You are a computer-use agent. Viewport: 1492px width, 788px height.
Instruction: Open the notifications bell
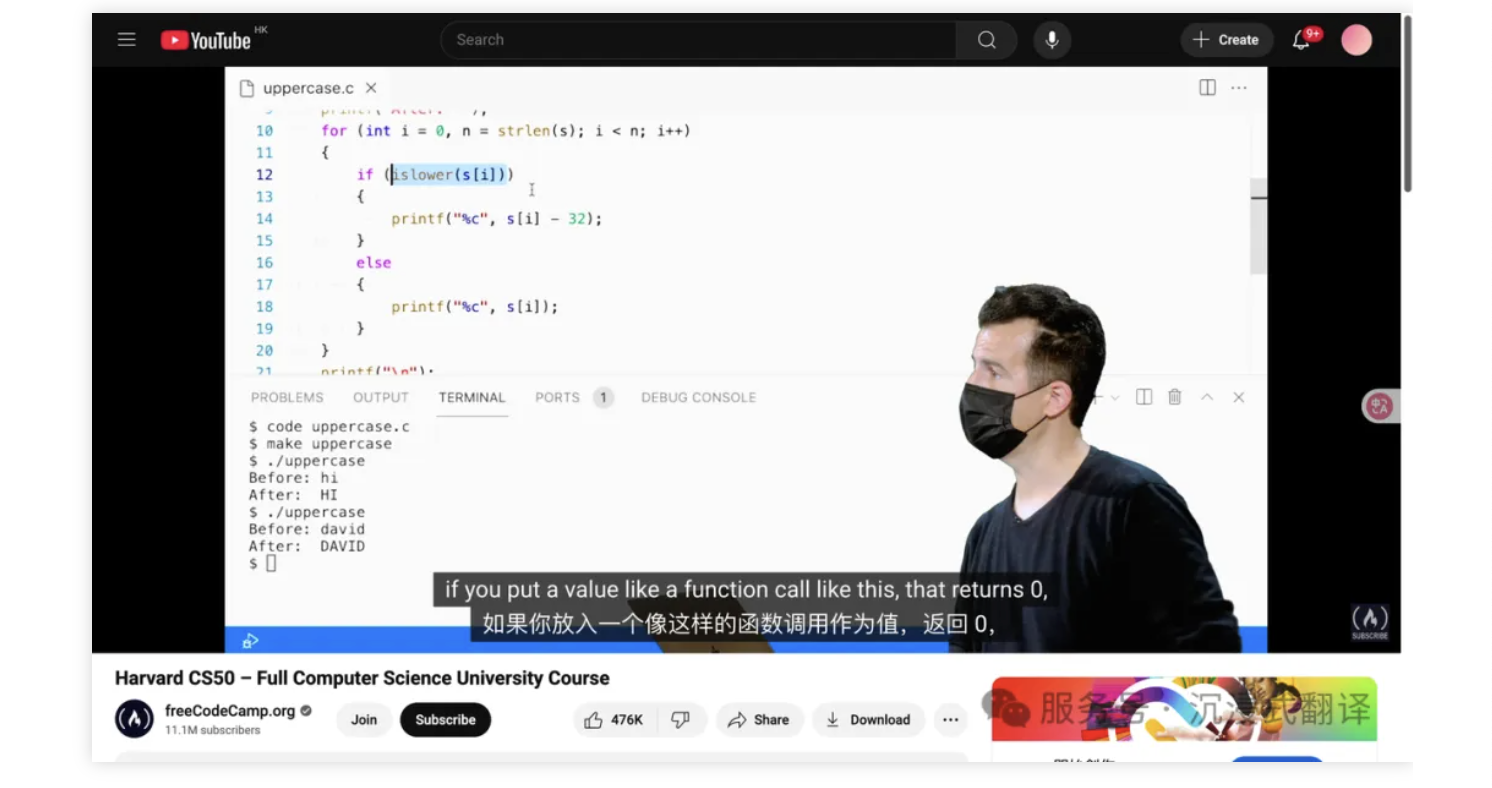(x=1301, y=40)
